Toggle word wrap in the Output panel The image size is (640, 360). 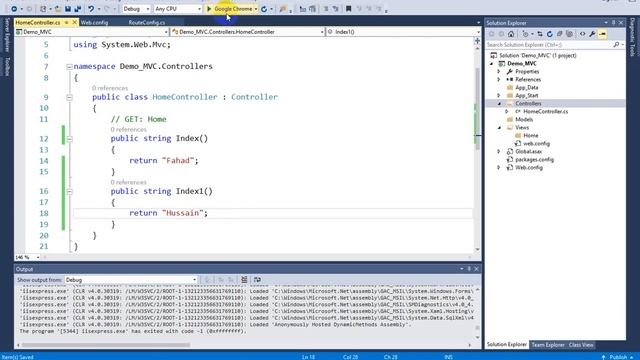coord(257,280)
